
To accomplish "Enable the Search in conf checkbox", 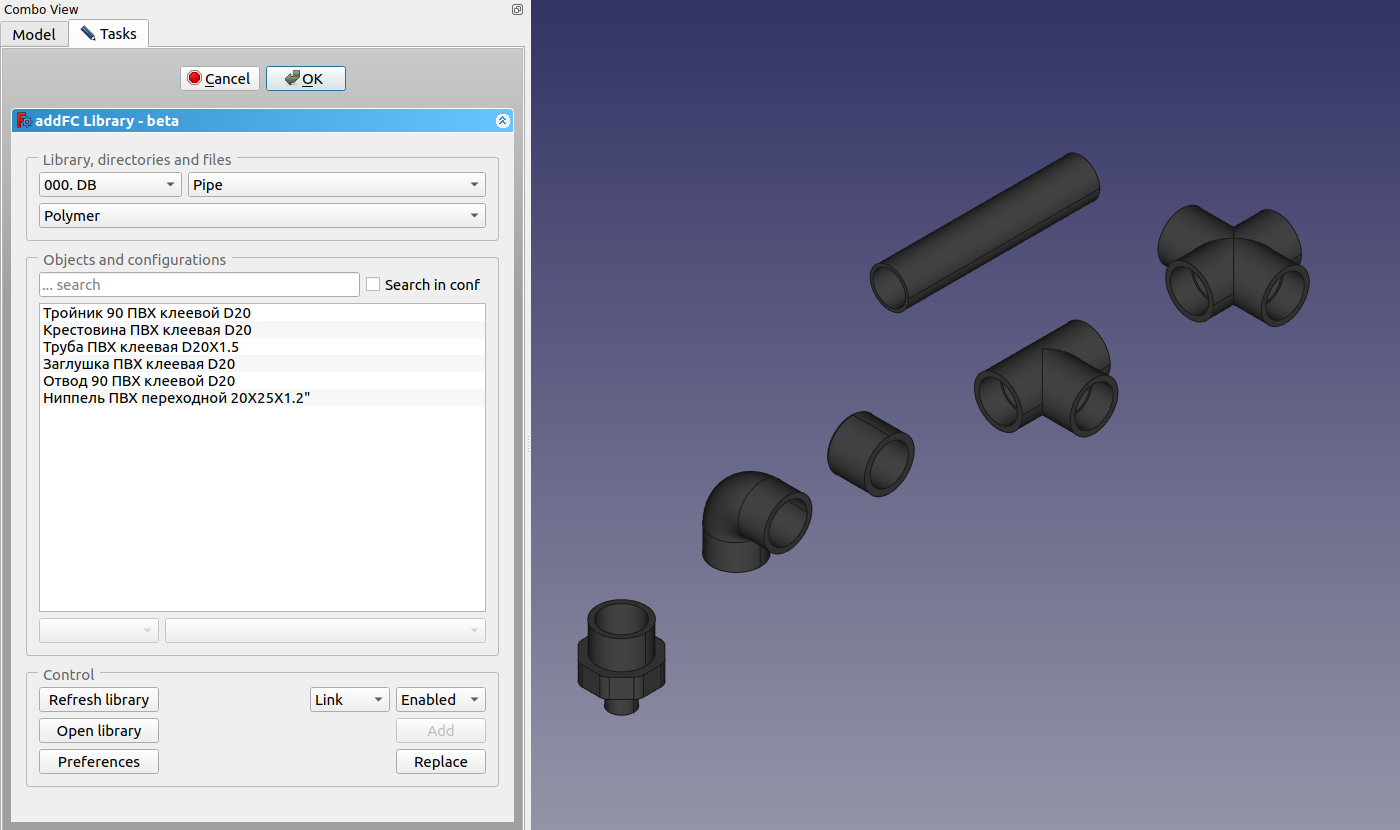I will 373,285.
